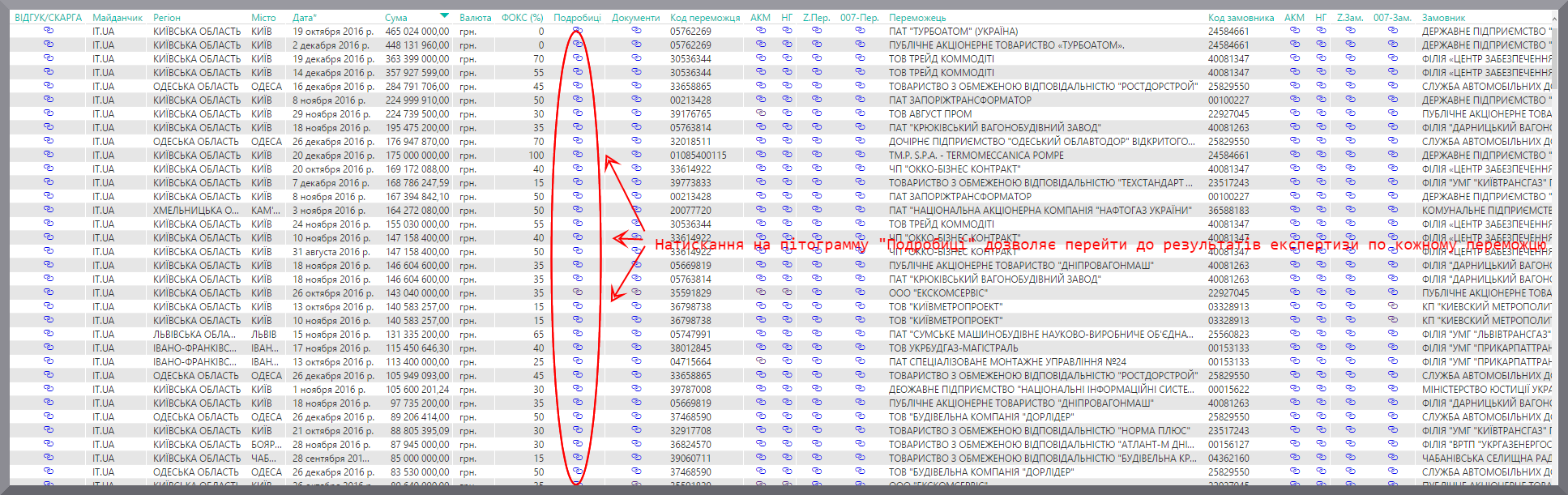
Task: Open Документи link in 448 131 960,00 row
Action: point(636,45)
